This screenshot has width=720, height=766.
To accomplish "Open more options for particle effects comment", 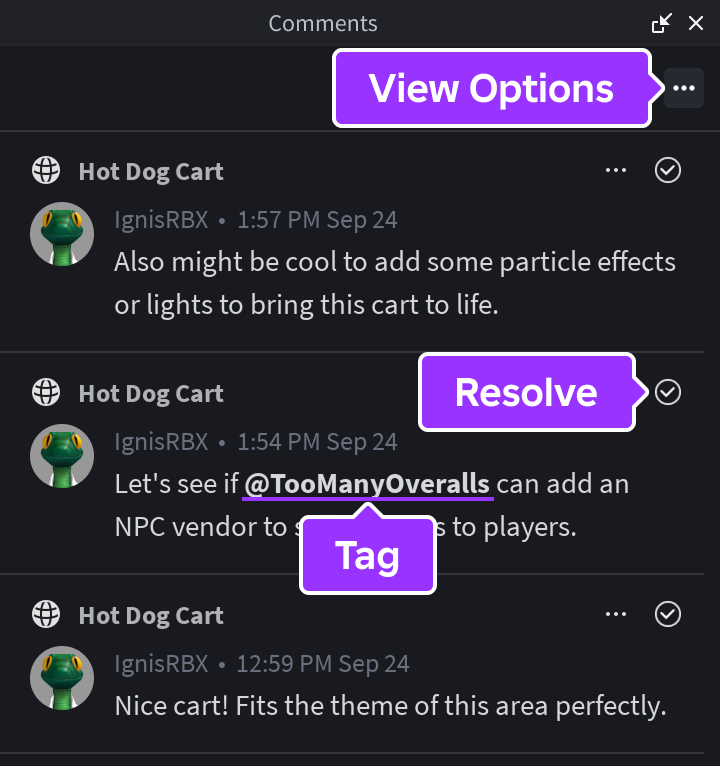I will pyautogui.click(x=617, y=171).
